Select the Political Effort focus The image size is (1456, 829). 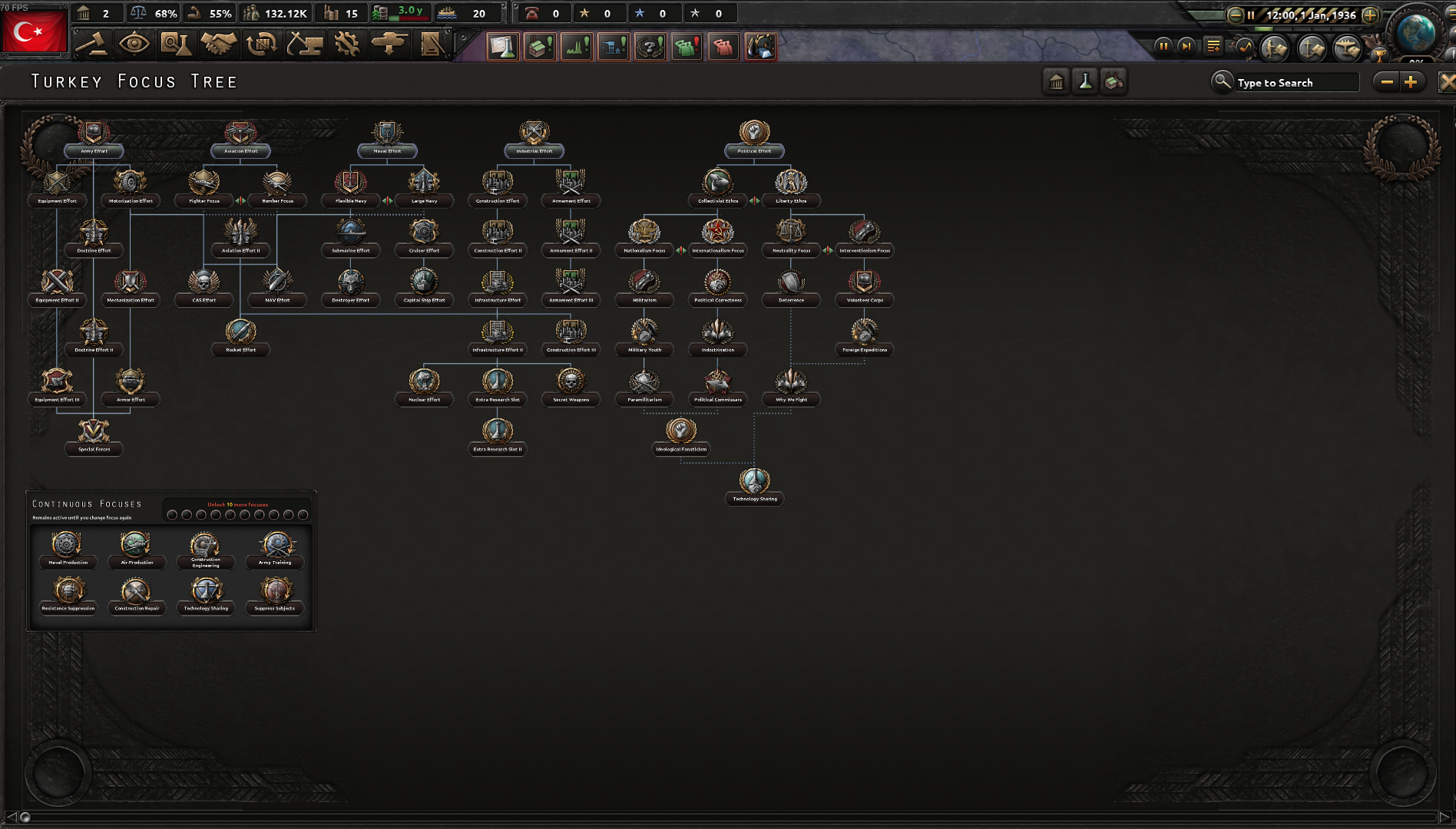[x=754, y=139]
